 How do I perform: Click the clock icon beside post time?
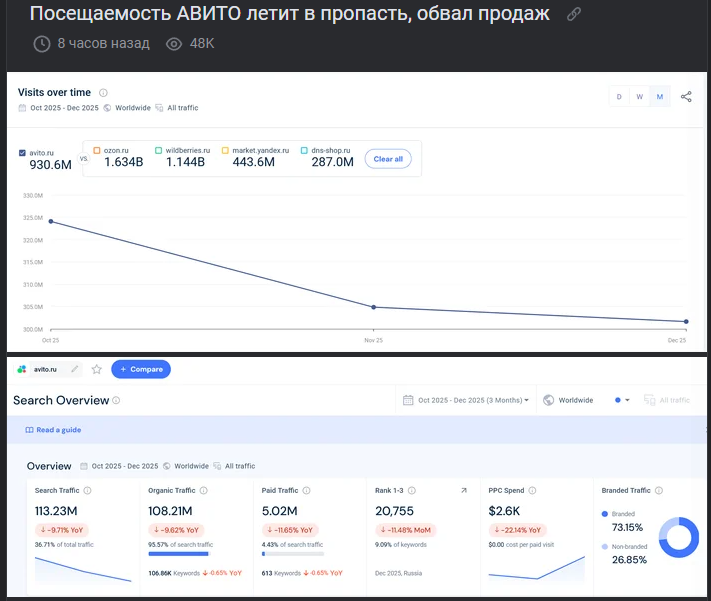click(x=42, y=44)
